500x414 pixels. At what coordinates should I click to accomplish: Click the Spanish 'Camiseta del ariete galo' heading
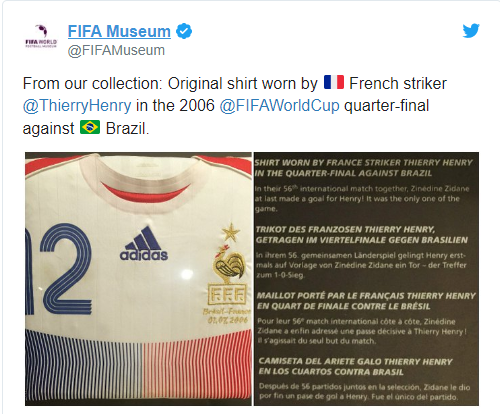[x=355, y=366]
